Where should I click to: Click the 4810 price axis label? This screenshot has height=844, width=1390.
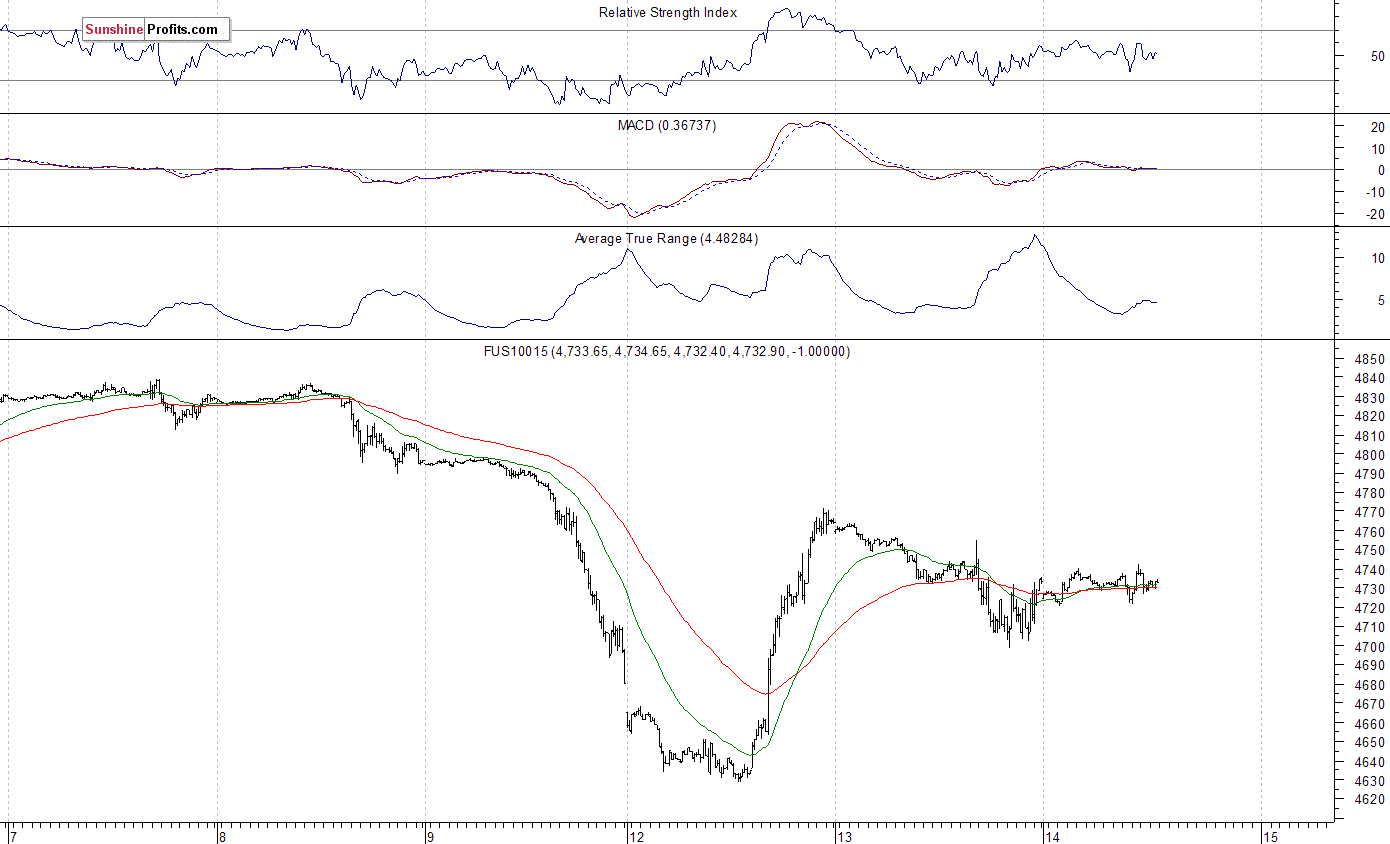coord(1370,437)
